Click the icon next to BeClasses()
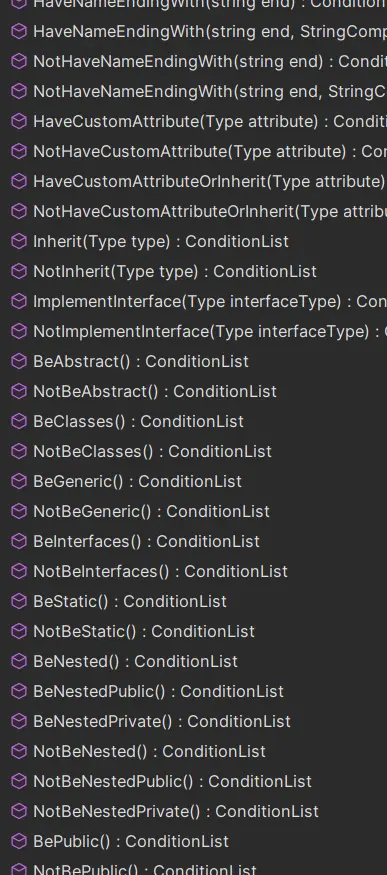 coord(19,421)
